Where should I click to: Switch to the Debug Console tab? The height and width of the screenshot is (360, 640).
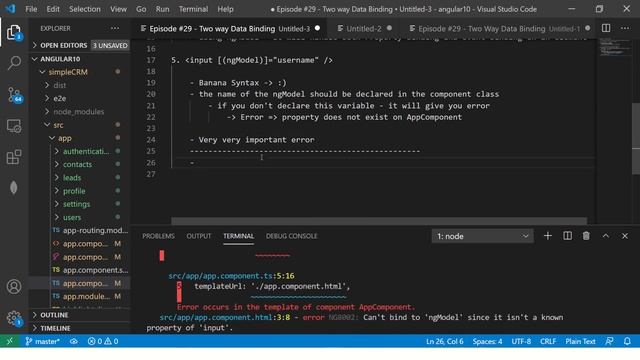pyautogui.click(x=291, y=236)
